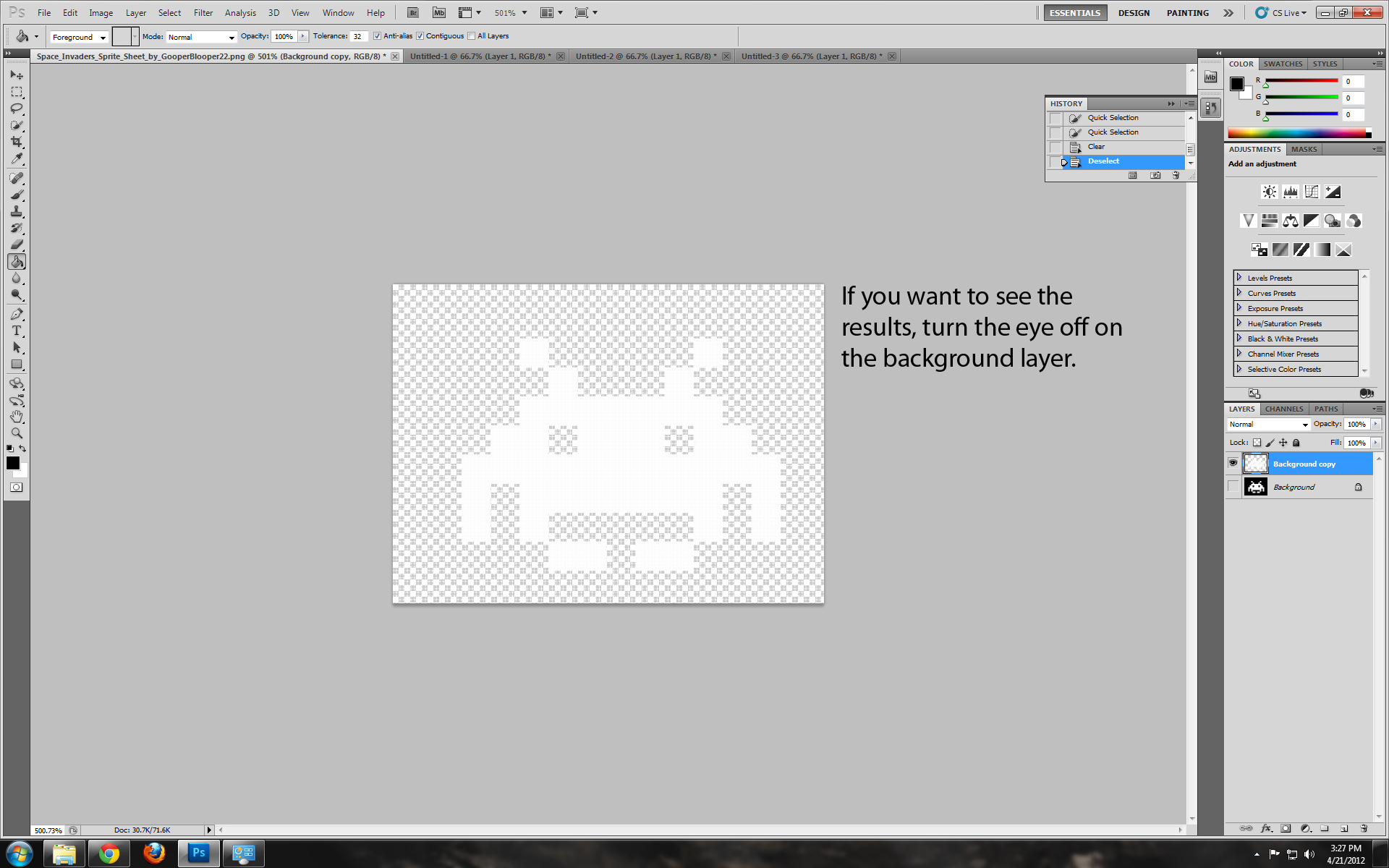This screenshot has width=1389, height=868.
Task: Select the Dodge tool
Action: click(x=17, y=294)
